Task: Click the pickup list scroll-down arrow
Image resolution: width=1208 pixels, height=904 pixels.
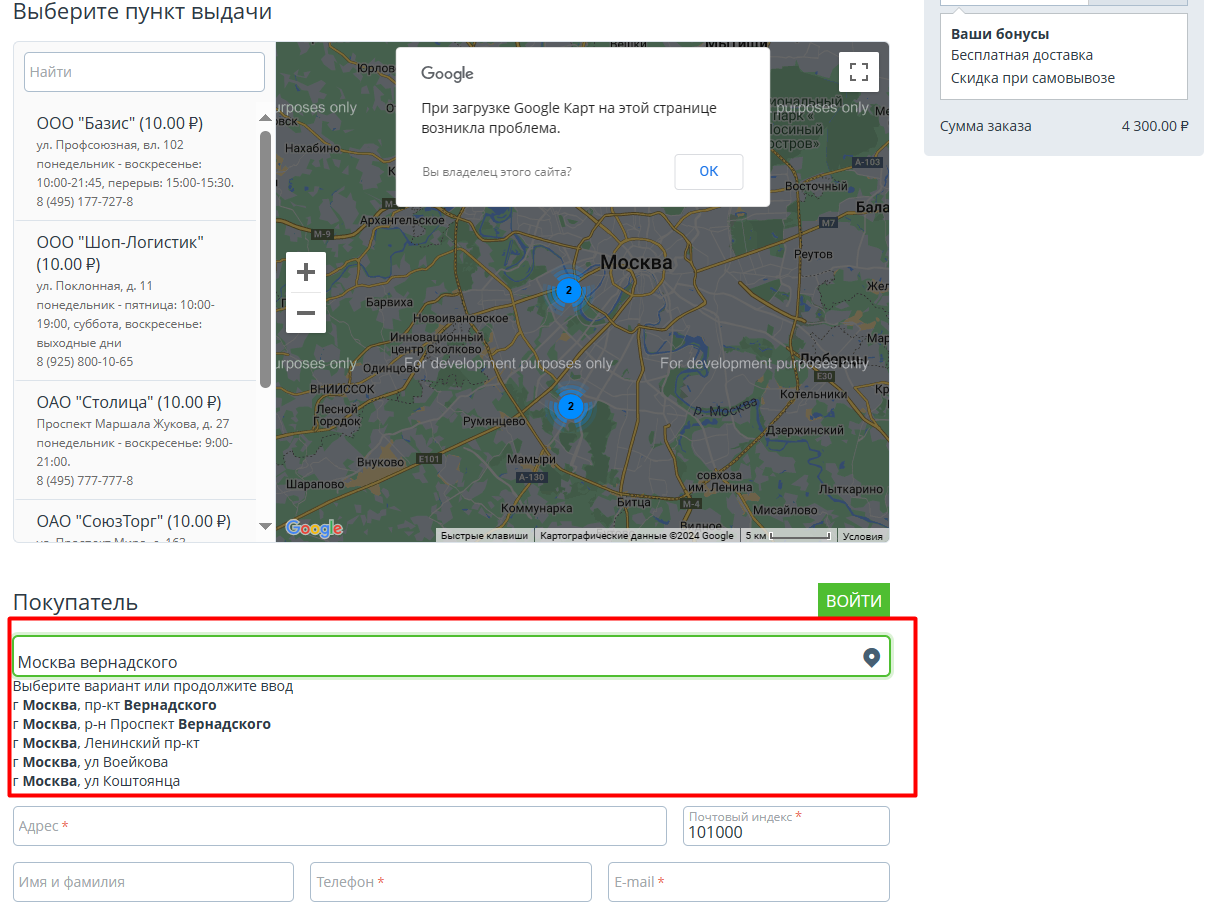Action: click(x=265, y=526)
